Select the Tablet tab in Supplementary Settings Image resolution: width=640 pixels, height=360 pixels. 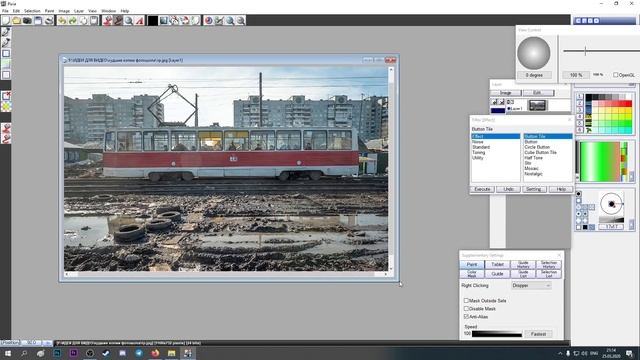pos(497,264)
